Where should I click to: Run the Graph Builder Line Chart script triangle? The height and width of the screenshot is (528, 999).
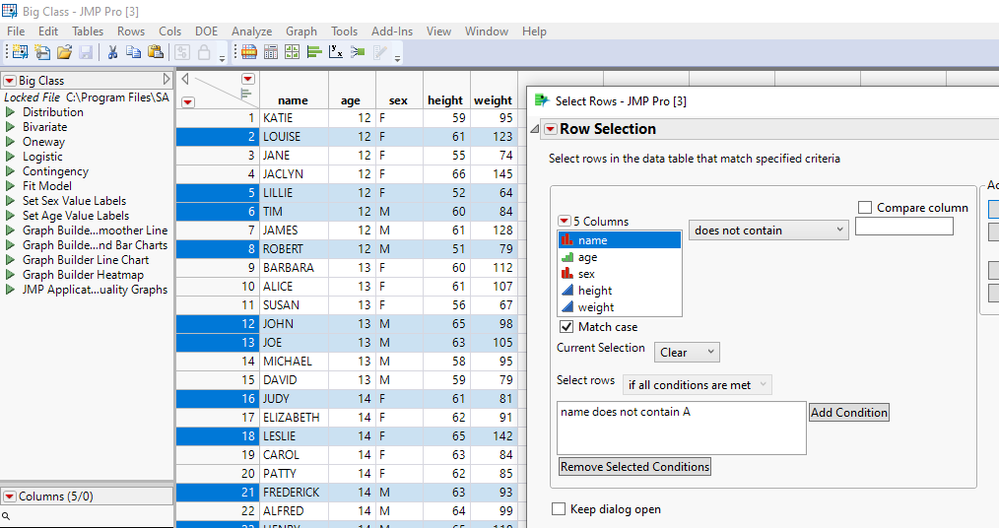click(x=10, y=260)
